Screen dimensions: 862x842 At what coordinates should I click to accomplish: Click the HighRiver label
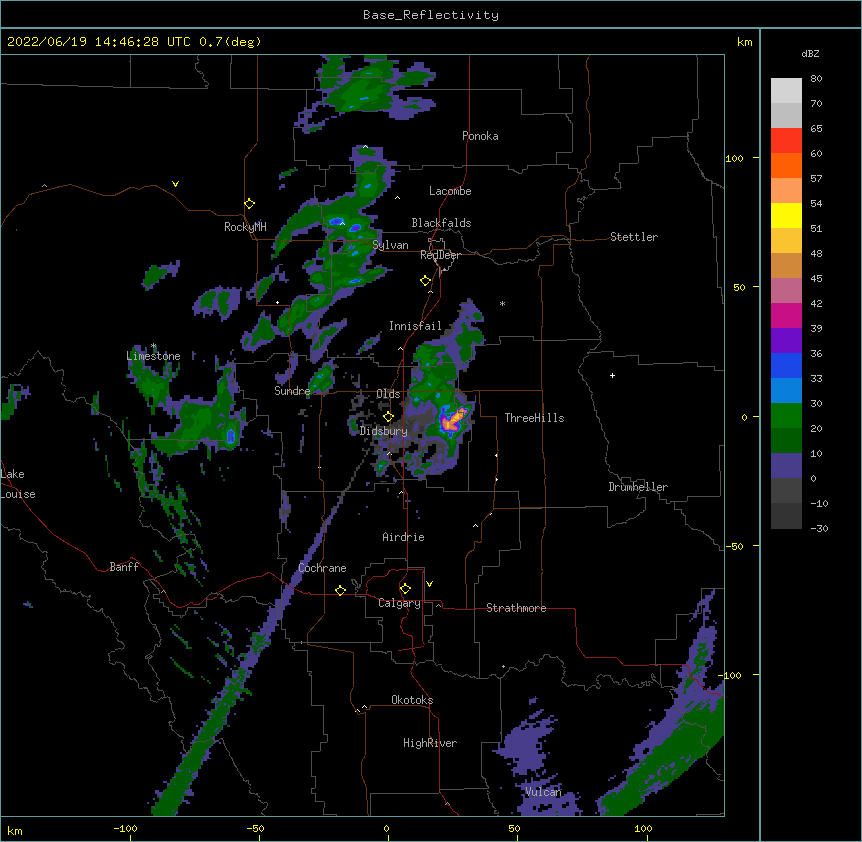(x=430, y=743)
